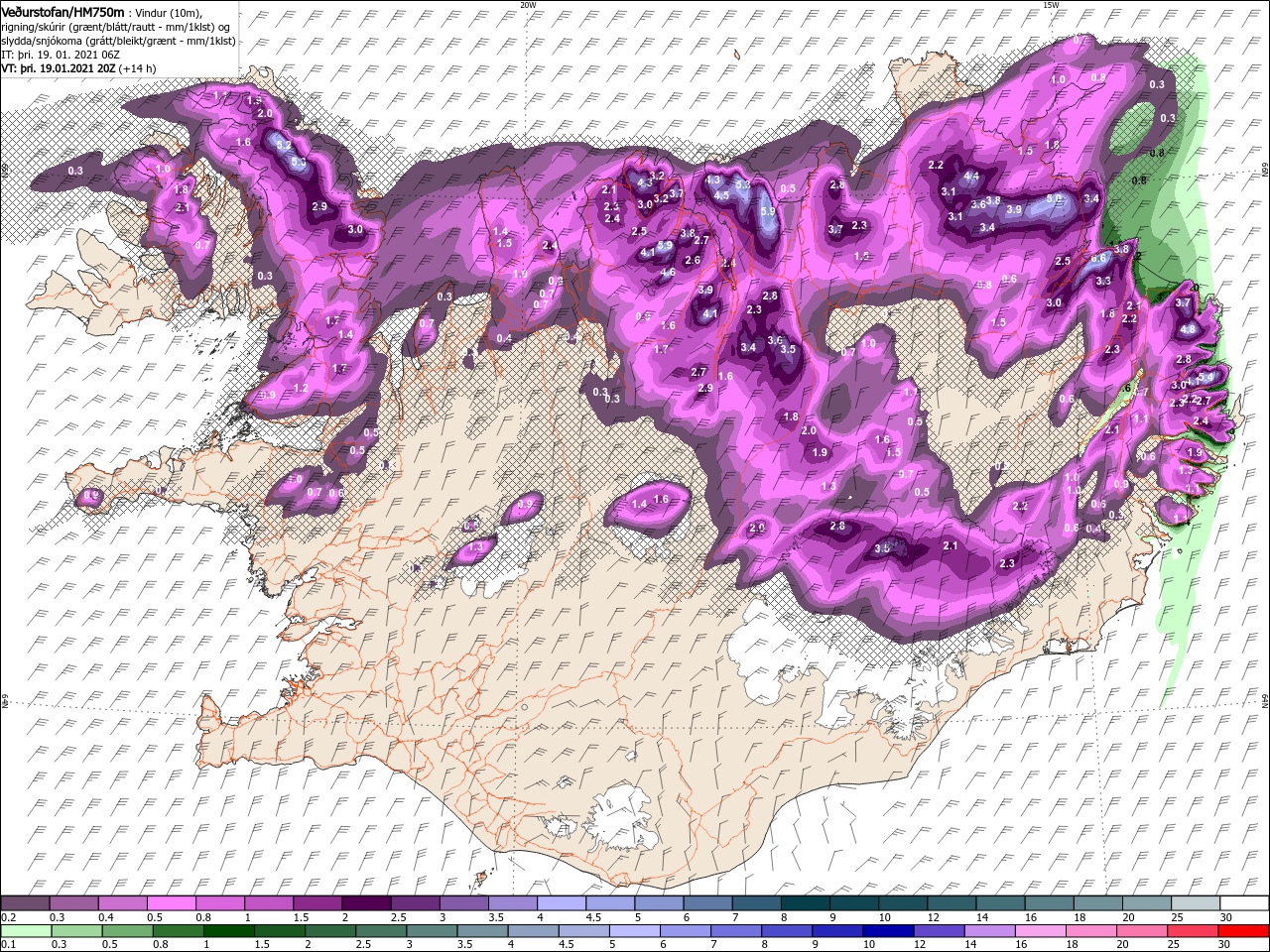This screenshot has height=952, width=1270.
Task: Select bottom-row red swatch after 30
Action: pyautogui.click(x=1243, y=931)
